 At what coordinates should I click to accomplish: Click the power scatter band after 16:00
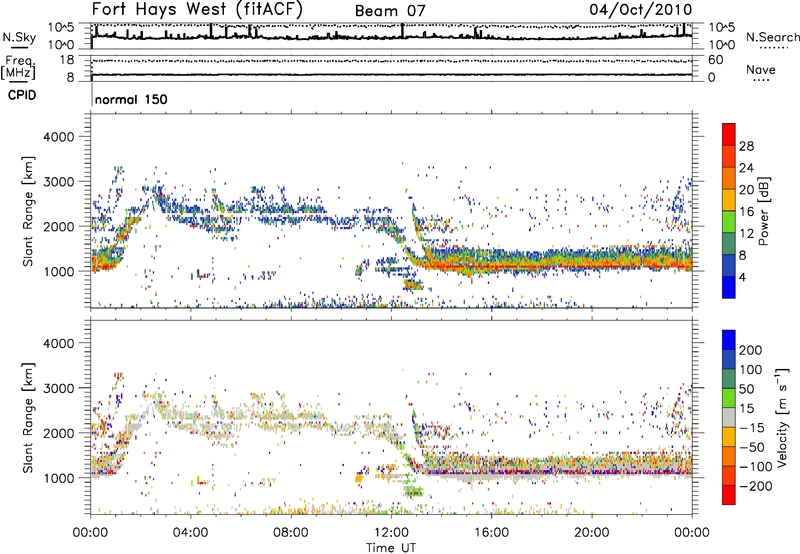pyautogui.click(x=592, y=260)
